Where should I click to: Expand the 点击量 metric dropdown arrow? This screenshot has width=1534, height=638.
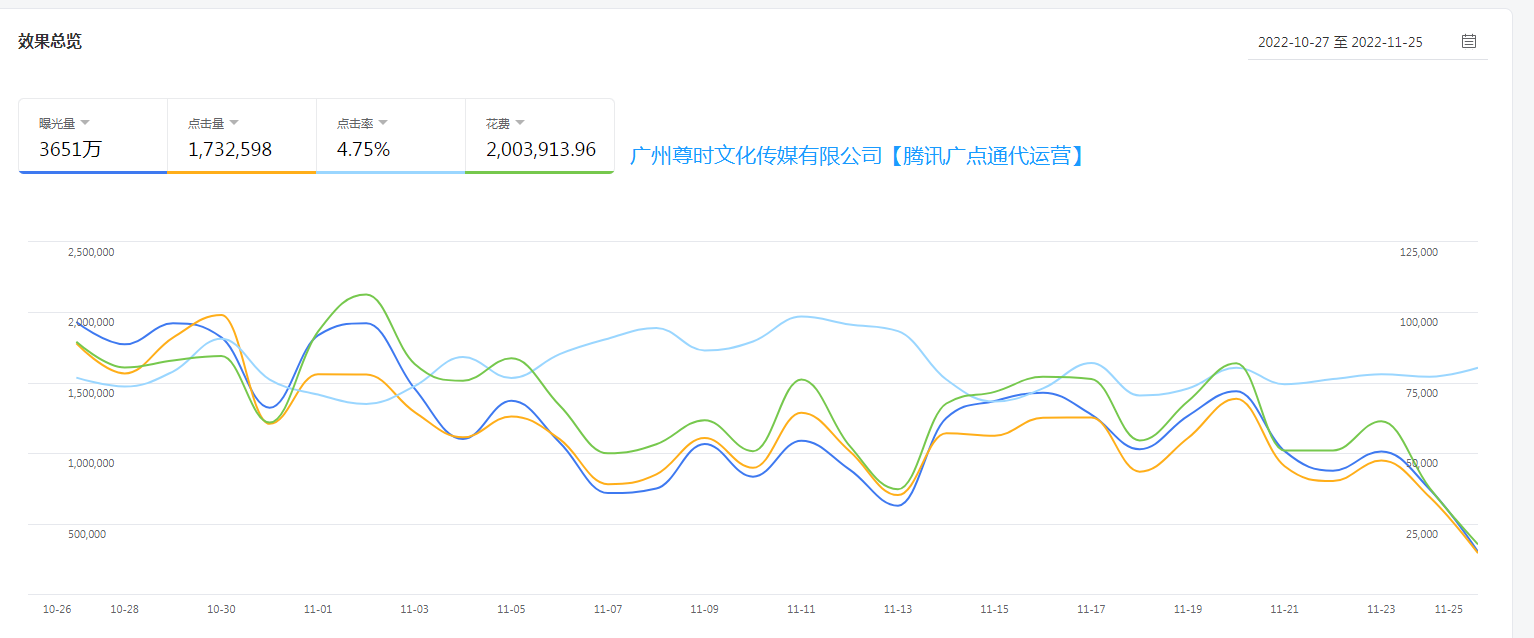(234, 123)
